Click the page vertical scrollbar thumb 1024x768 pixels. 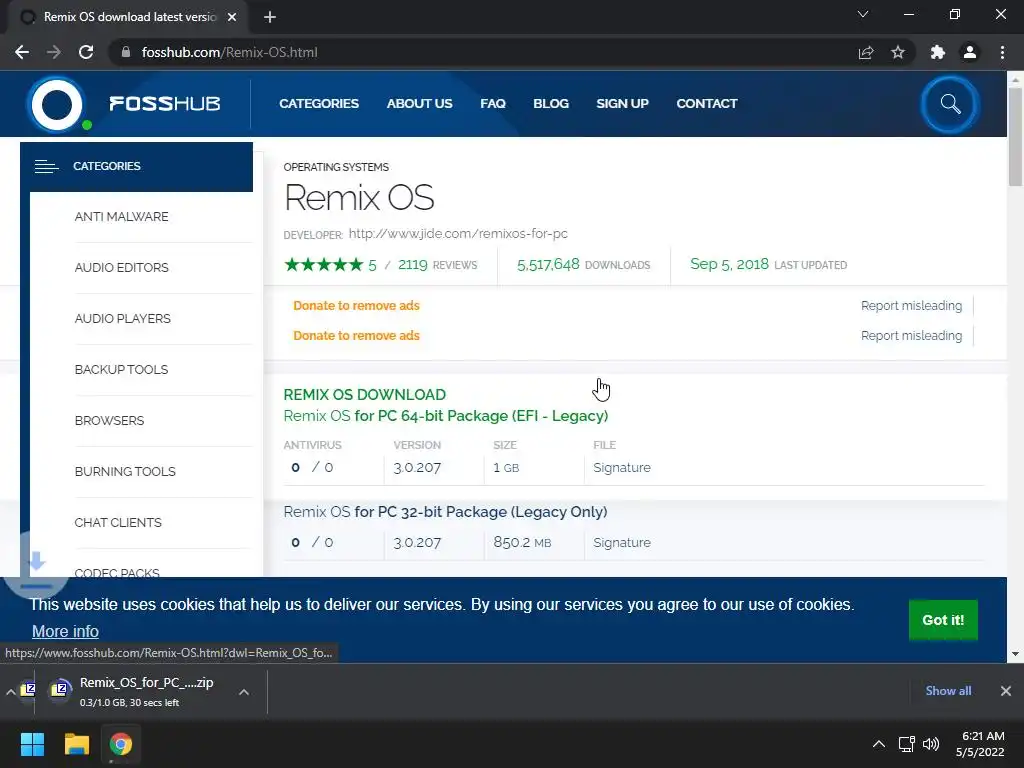click(1015, 136)
